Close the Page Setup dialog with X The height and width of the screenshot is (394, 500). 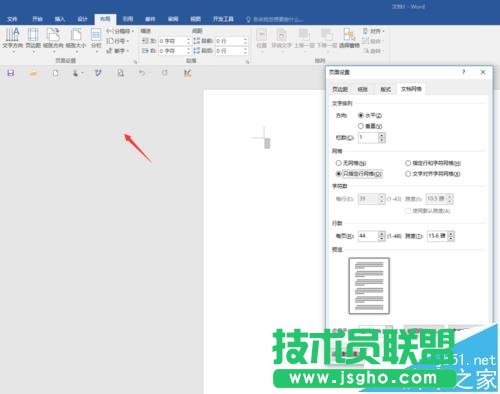coord(483,72)
